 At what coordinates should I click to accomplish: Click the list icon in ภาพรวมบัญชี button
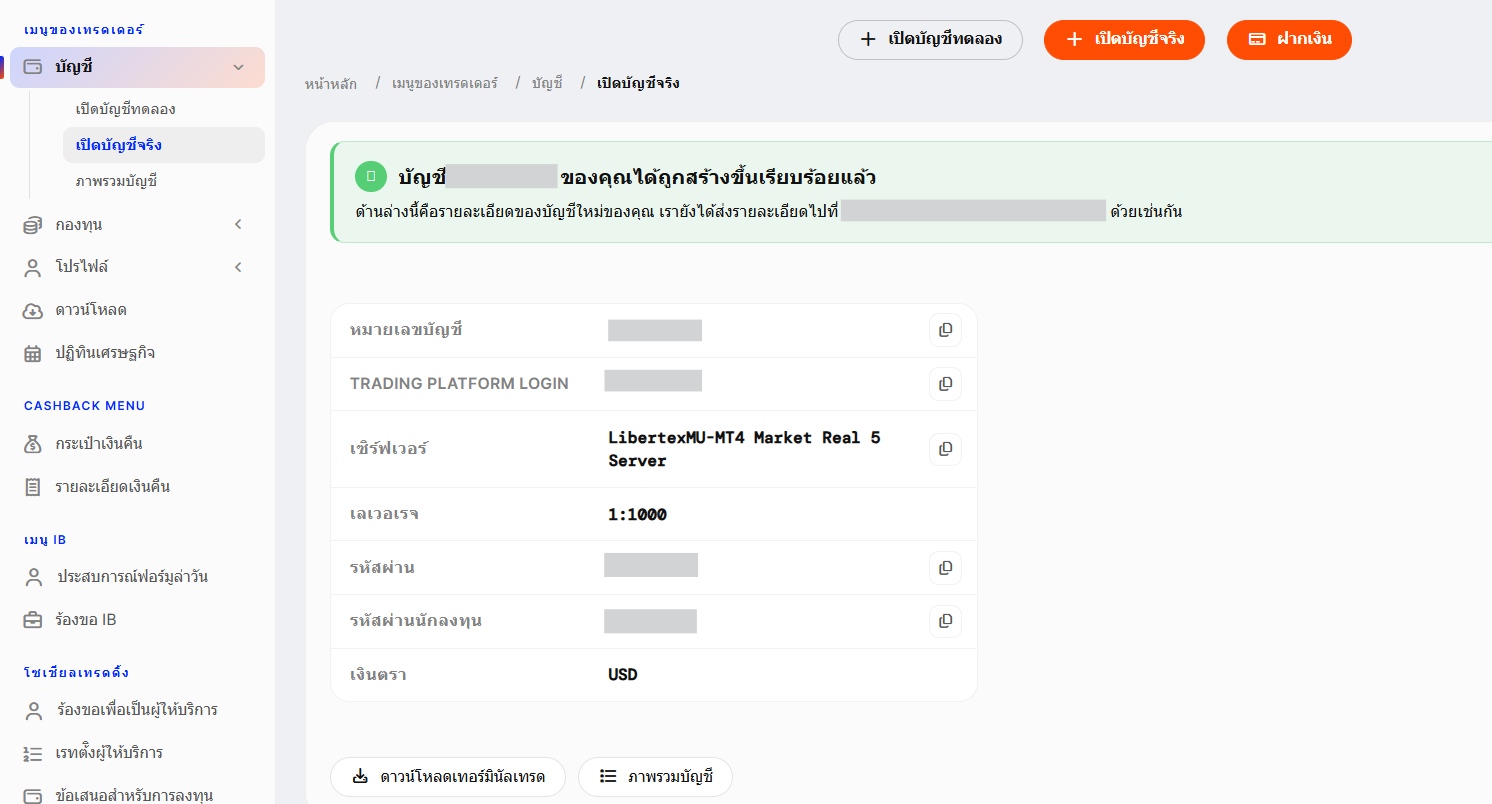pyautogui.click(x=608, y=776)
